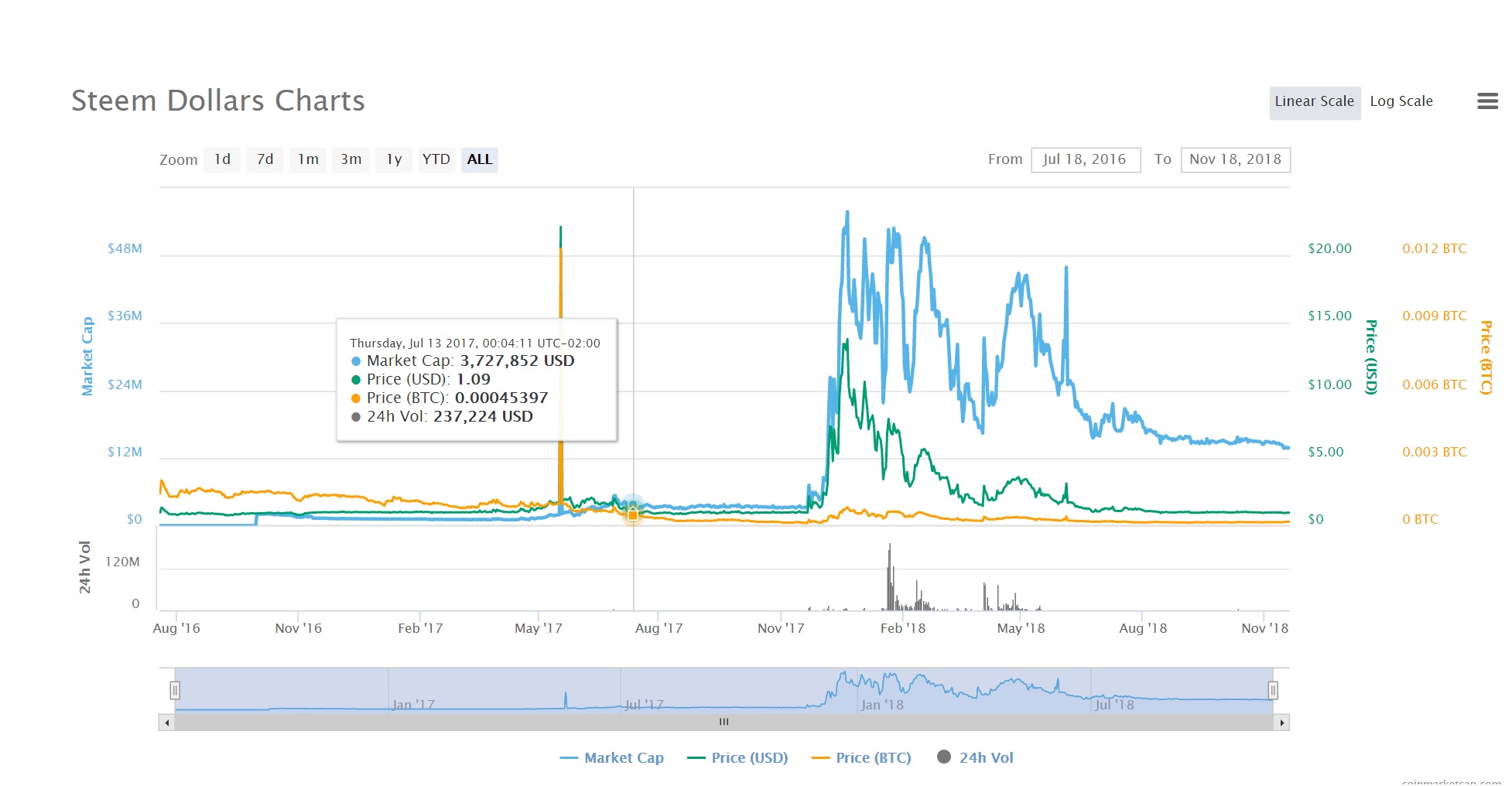This screenshot has height=786, width=1512.
Task: Choose the 3m zoom option
Action: pyautogui.click(x=351, y=159)
